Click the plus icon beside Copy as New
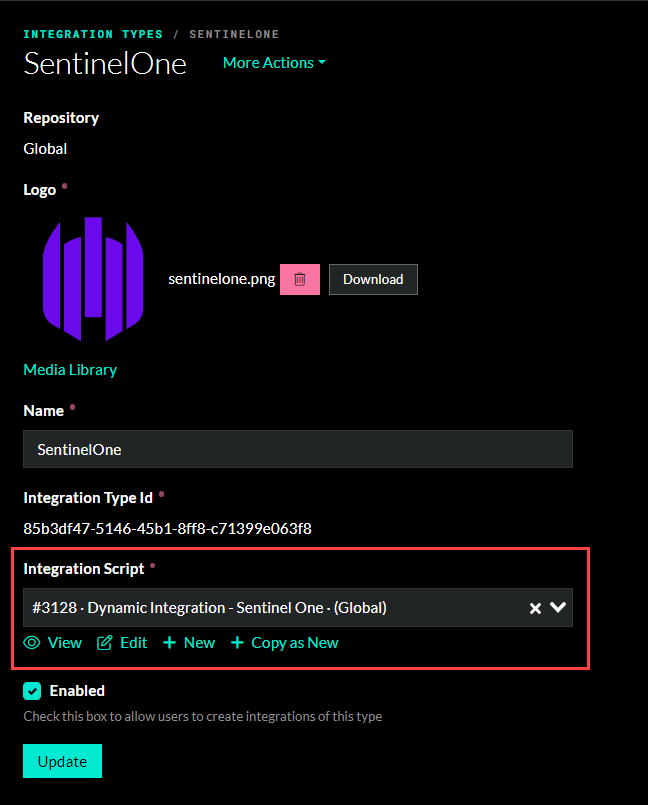Image resolution: width=648 pixels, height=805 pixels. click(235, 643)
